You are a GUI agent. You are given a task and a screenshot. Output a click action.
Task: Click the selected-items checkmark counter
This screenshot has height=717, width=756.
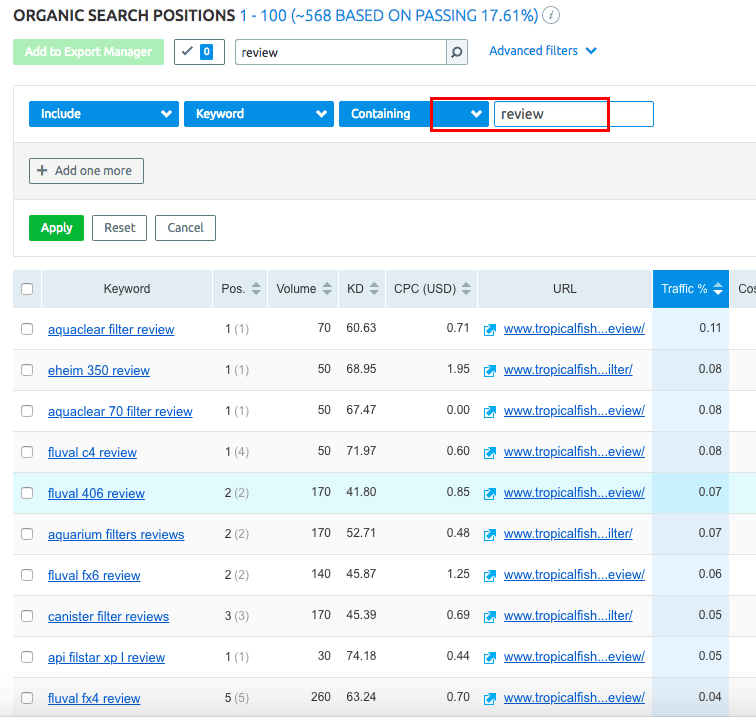coord(199,52)
